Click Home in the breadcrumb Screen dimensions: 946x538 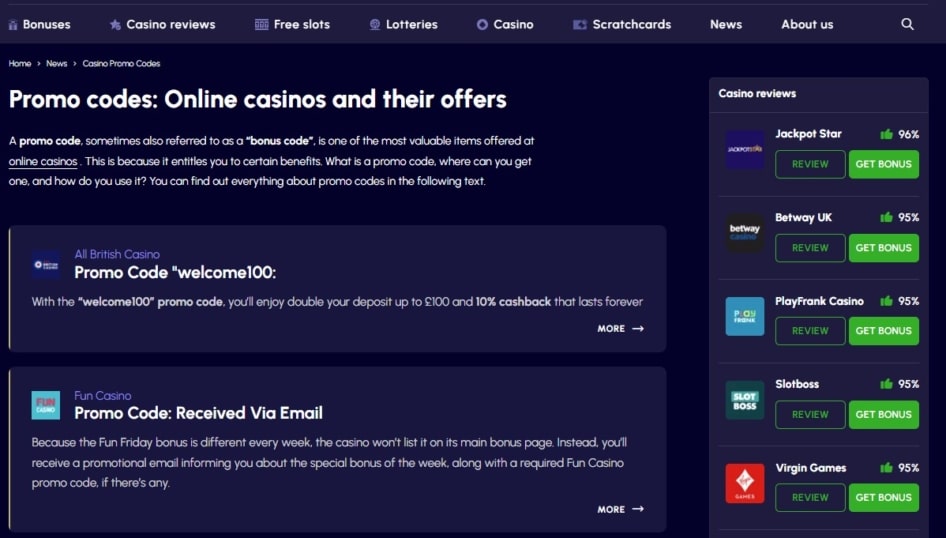(20, 63)
